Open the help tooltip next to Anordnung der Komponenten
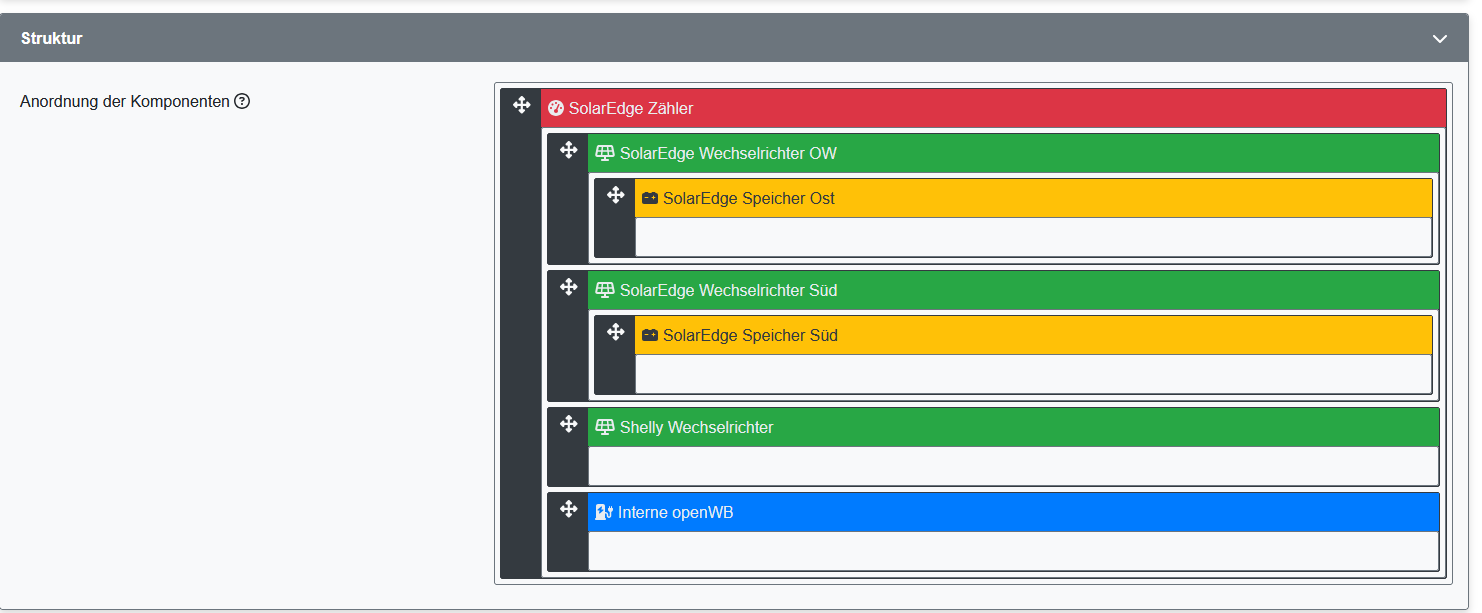 pyautogui.click(x=241, y=101)
